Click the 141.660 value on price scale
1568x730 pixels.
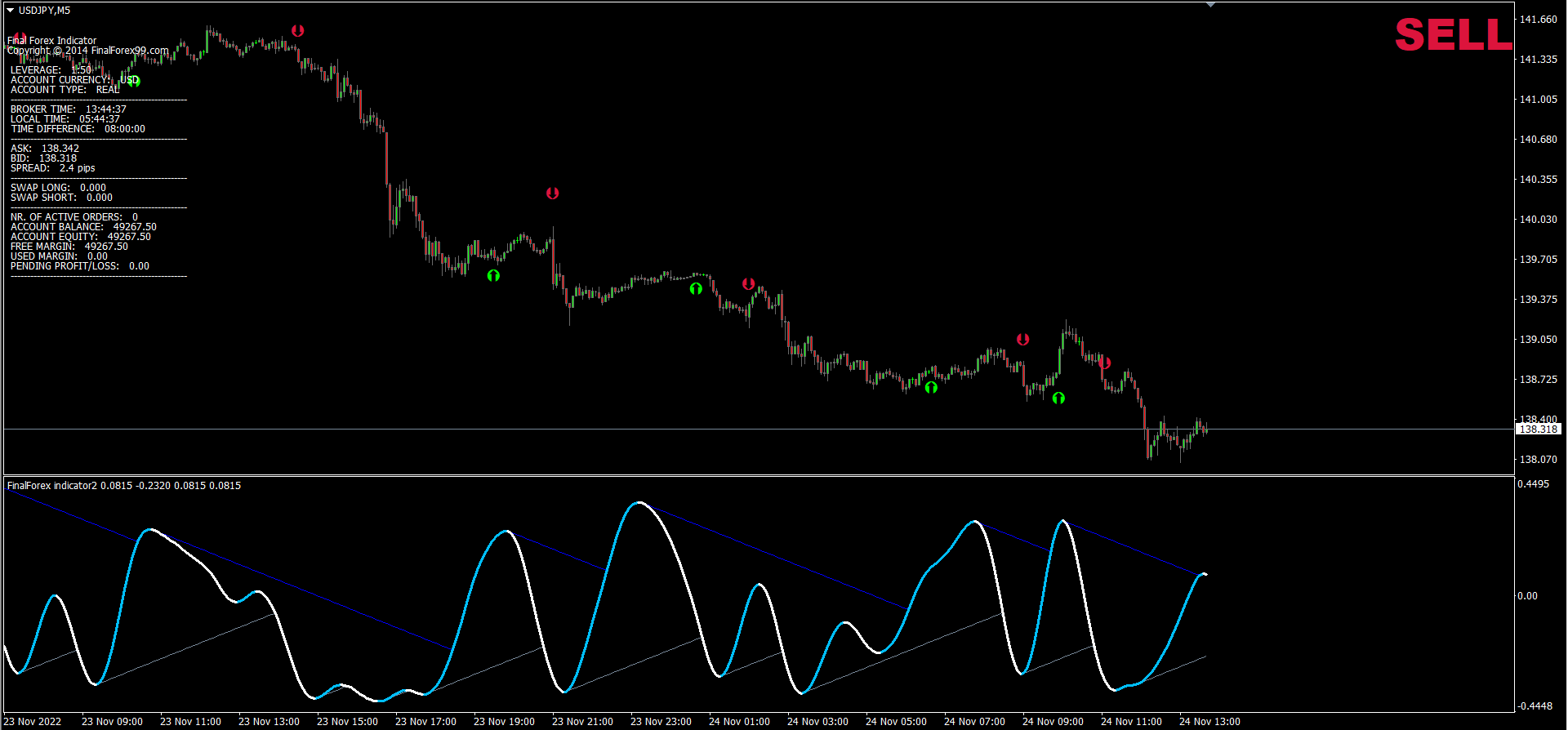click(1538, 20)
